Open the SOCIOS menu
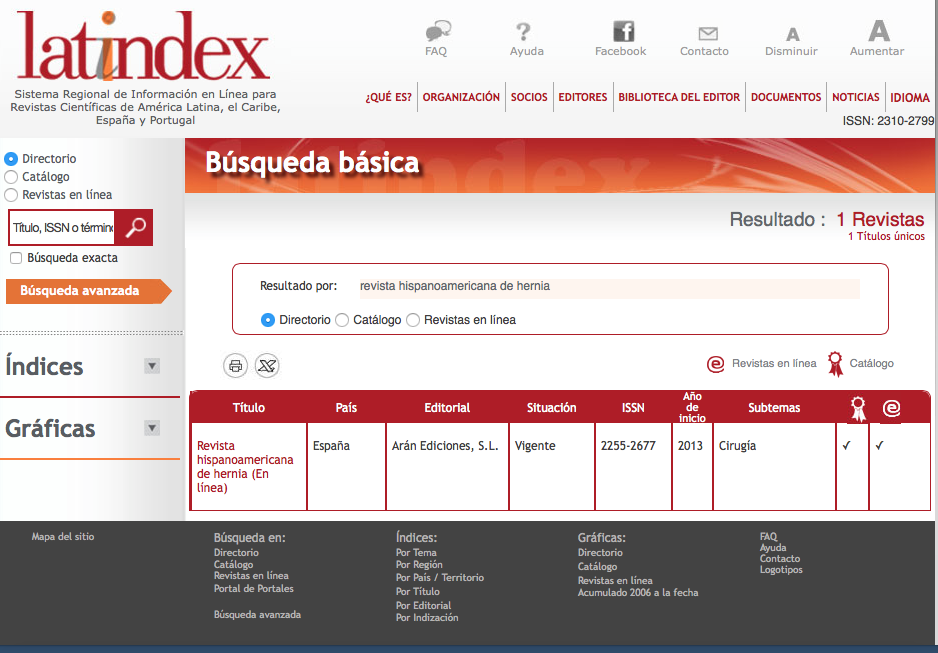The image size is (938, 653). pyautogui.click(x=529, y=97)
